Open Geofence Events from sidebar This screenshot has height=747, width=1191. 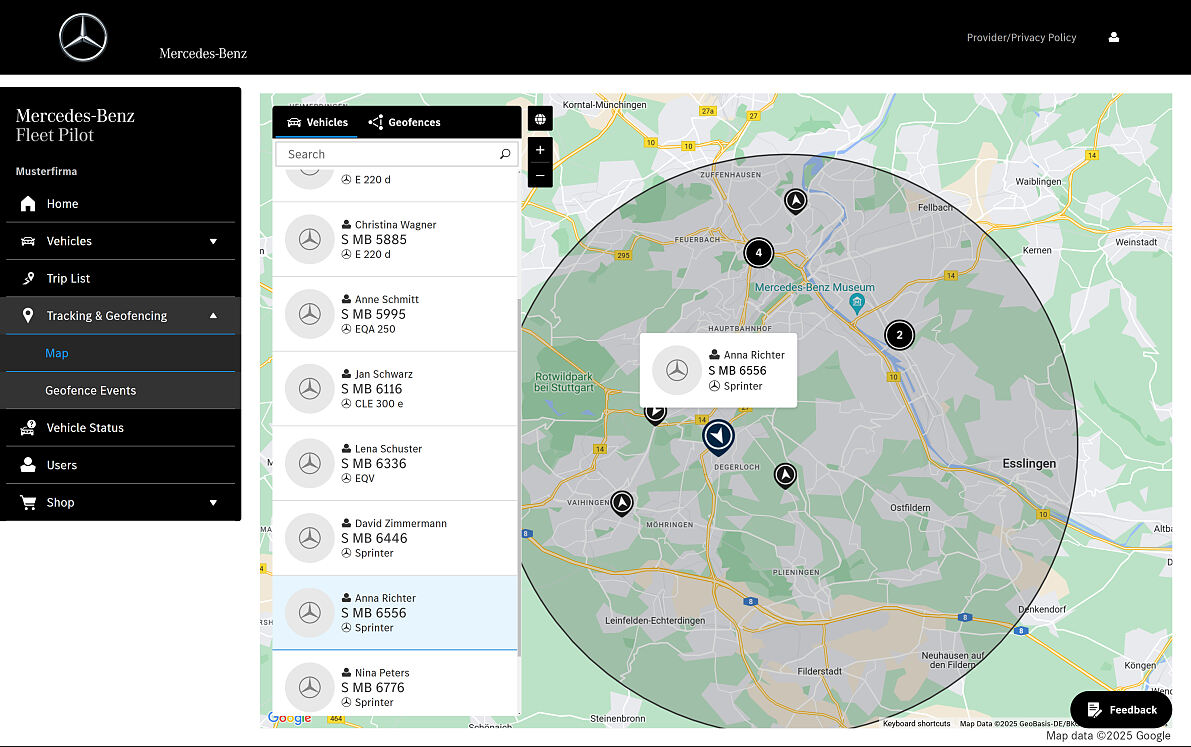click(91, 390)
